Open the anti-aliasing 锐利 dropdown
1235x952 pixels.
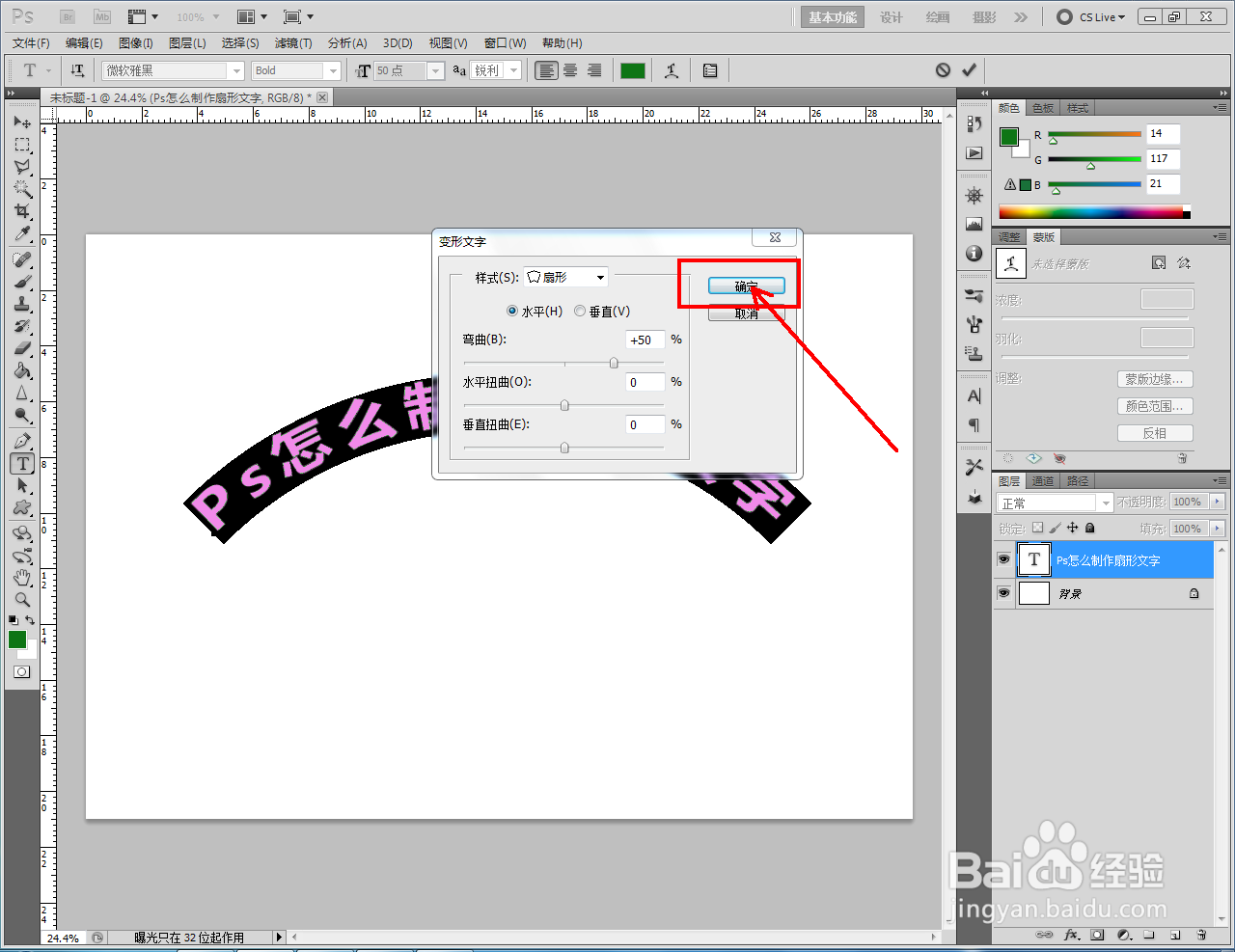514,70
